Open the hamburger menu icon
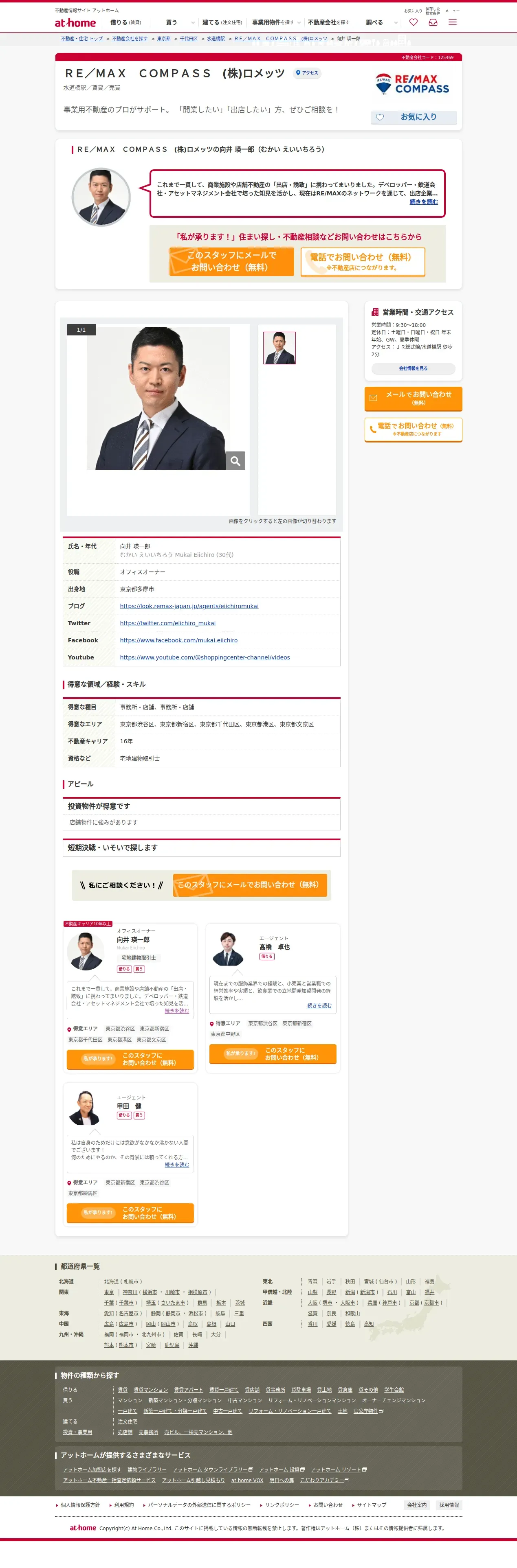 click(x=453, y=22)
